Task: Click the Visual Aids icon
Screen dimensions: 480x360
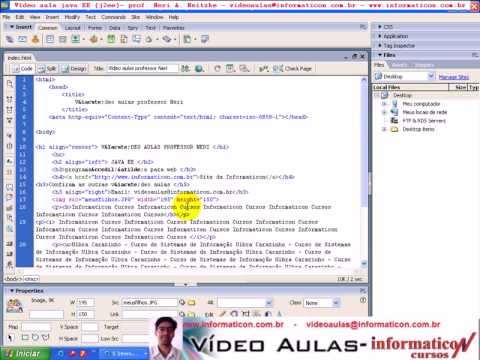Action: (244, 69)
